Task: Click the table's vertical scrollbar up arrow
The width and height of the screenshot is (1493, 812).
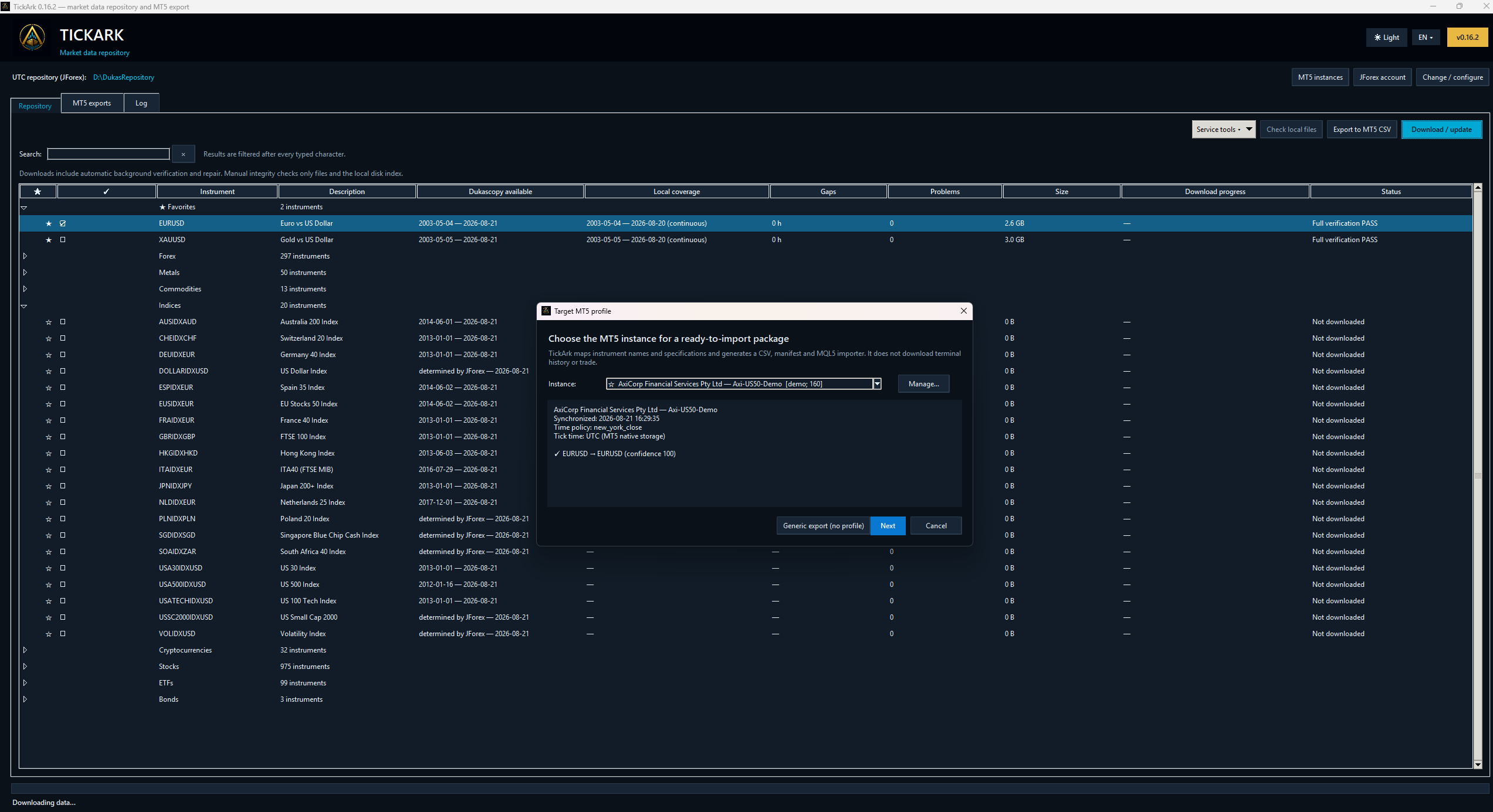Action: pyautogui.click(x=1478, y=188)
